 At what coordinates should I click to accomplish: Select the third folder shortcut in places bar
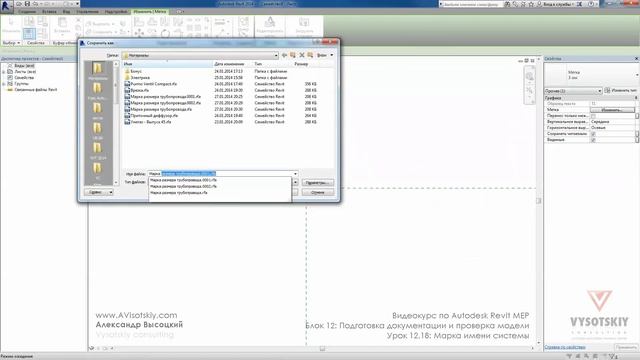pyautogui.click(x=98, y=111)
